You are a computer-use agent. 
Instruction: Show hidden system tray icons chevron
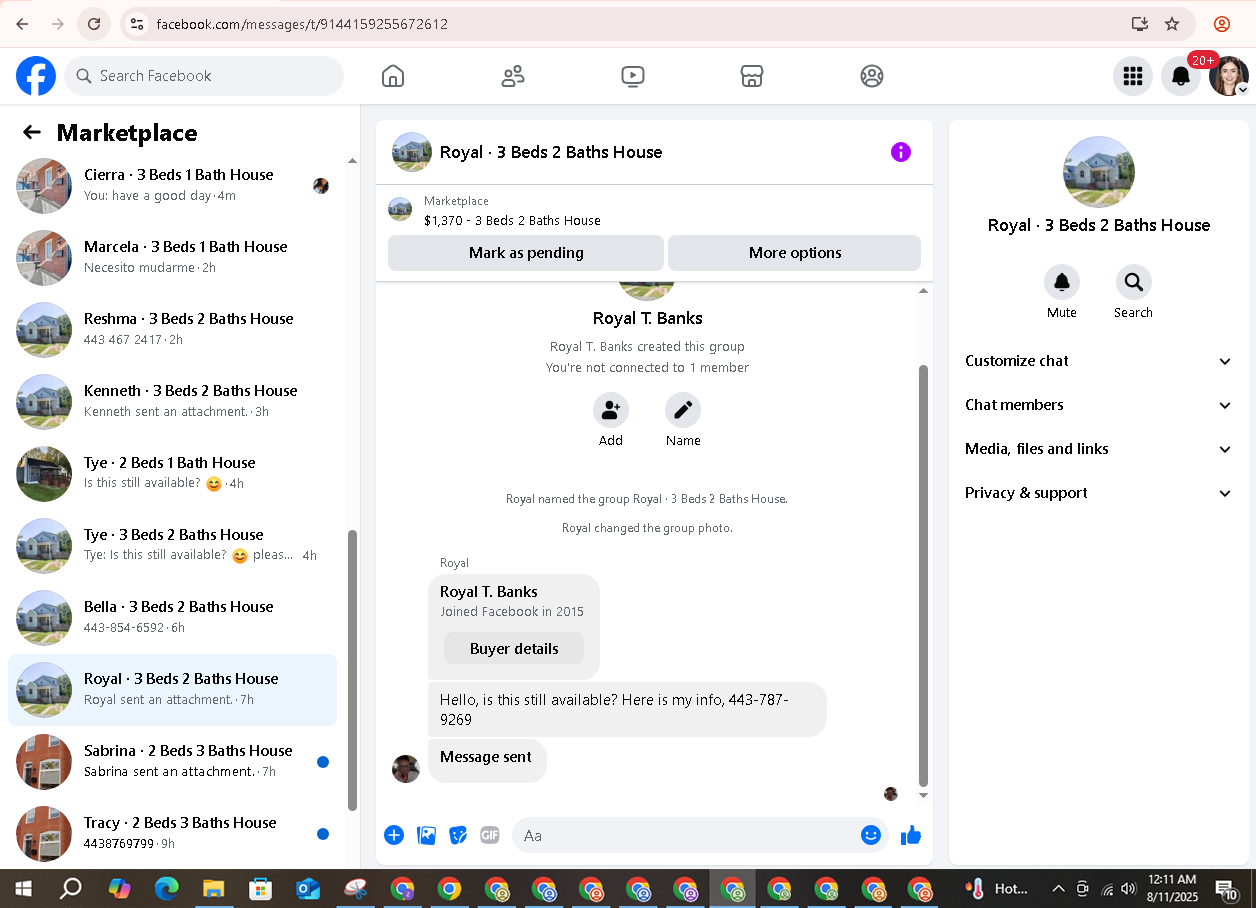point(1058,888)
